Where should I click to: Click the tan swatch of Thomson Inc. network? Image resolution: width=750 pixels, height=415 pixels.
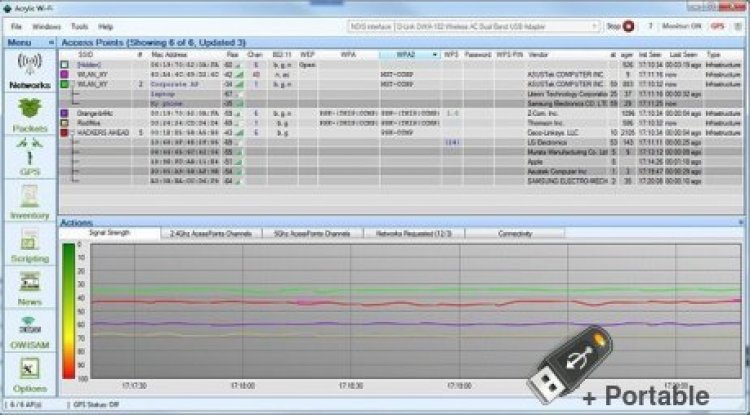click(x=65, y=123)
